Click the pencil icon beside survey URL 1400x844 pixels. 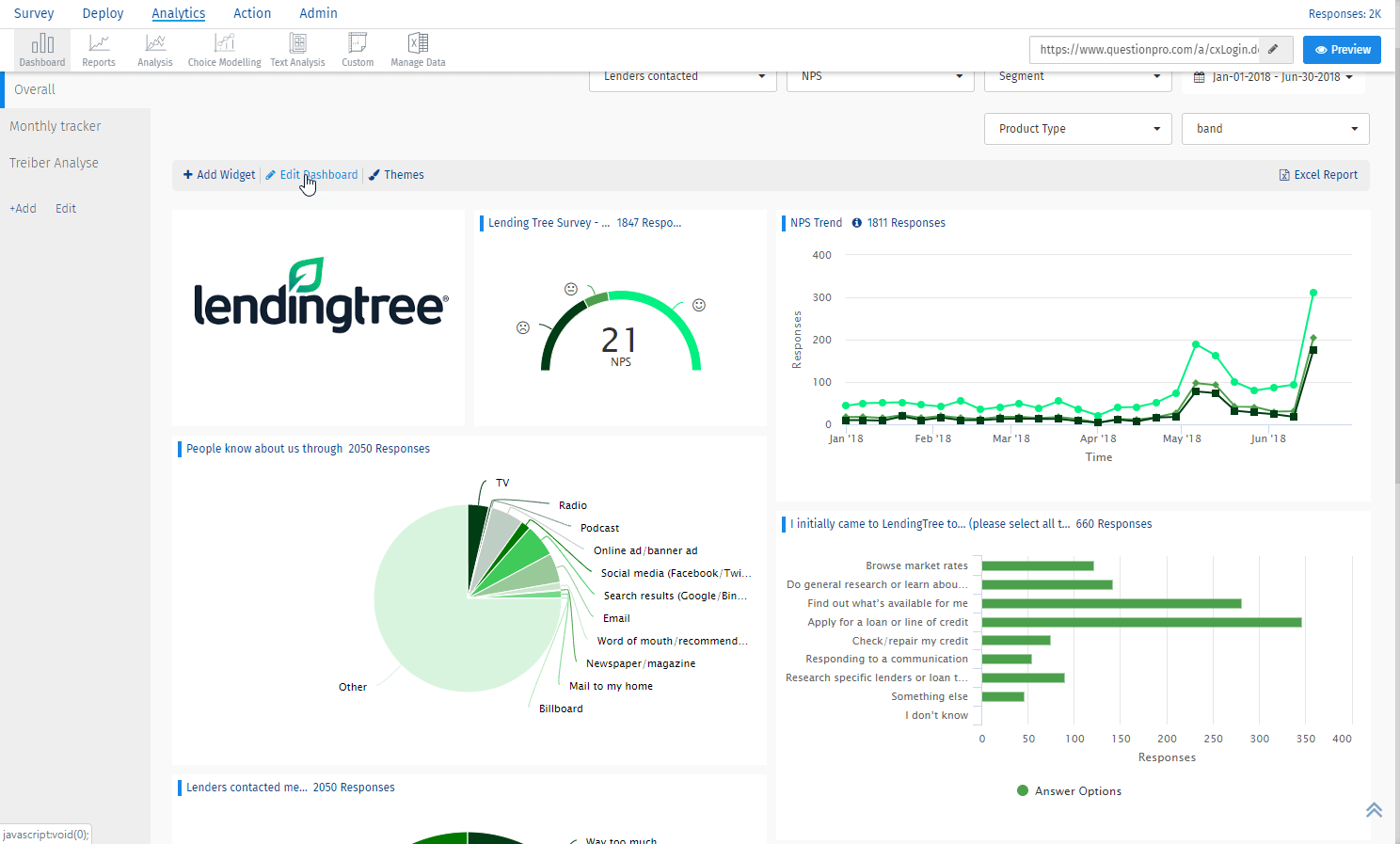pos(1273,49)
